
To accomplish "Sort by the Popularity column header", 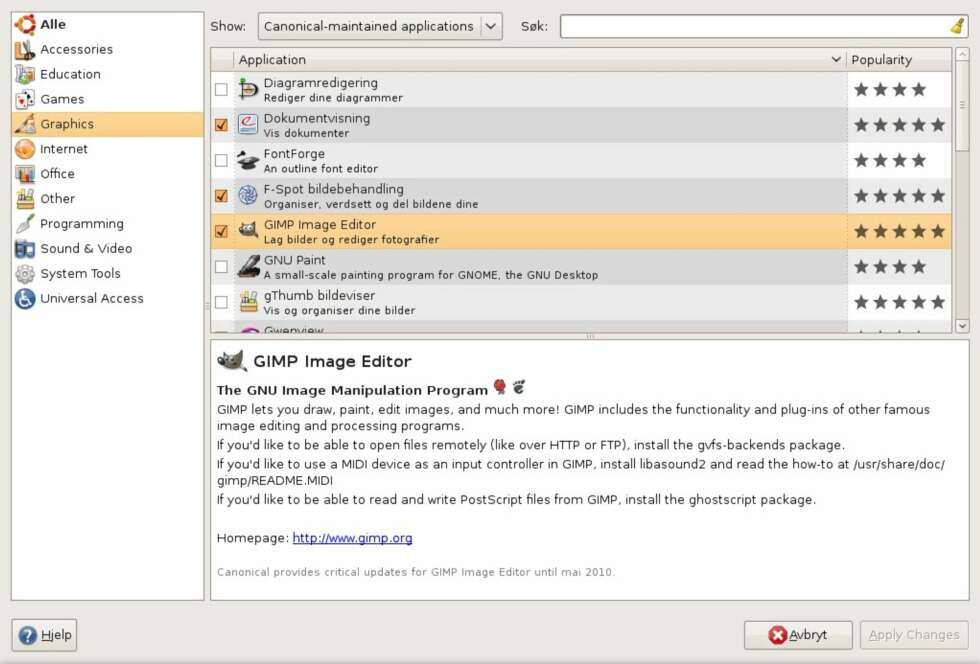I will click(899, 59).
